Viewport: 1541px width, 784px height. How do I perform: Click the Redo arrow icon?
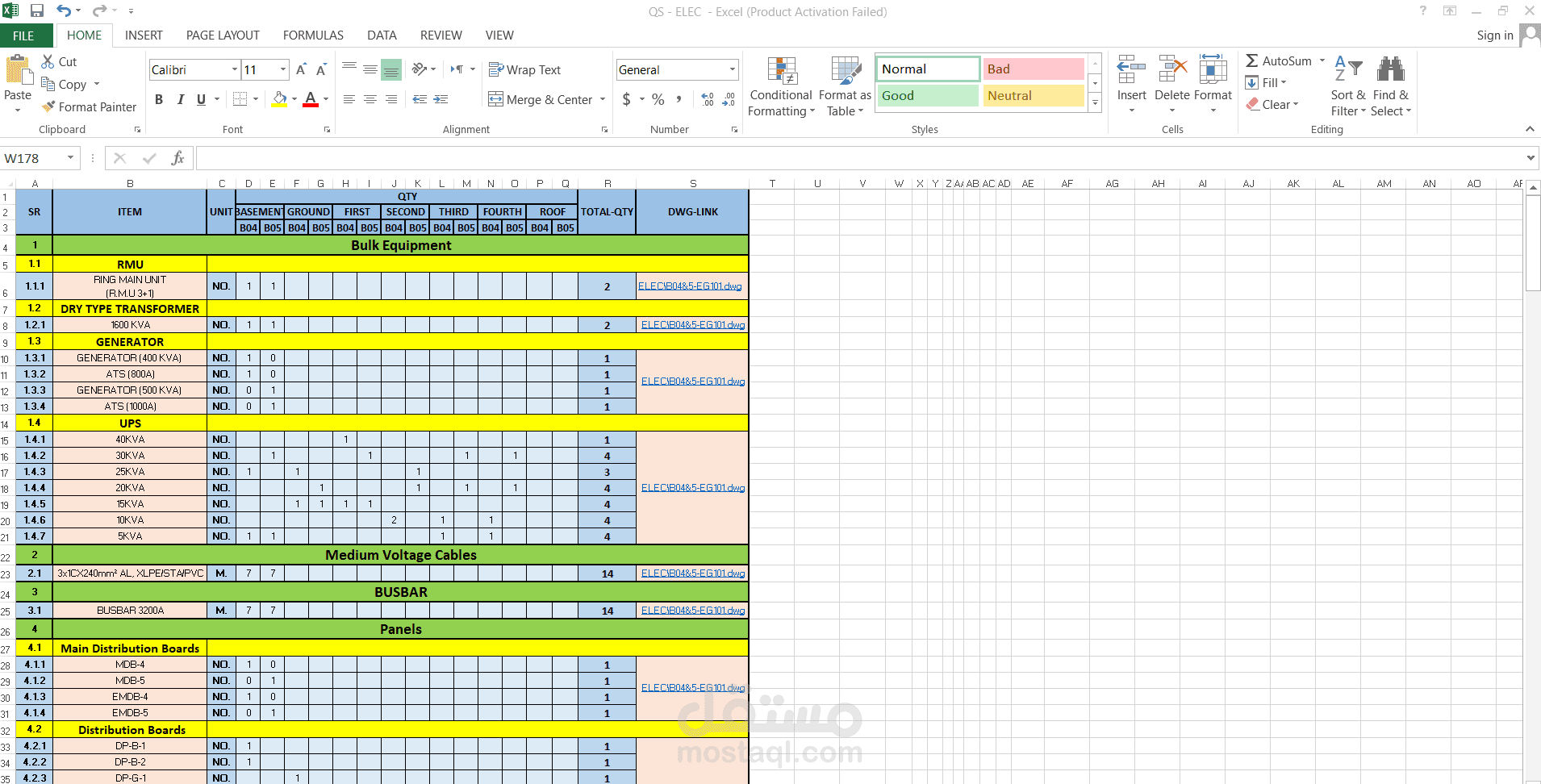pos(98,11)
